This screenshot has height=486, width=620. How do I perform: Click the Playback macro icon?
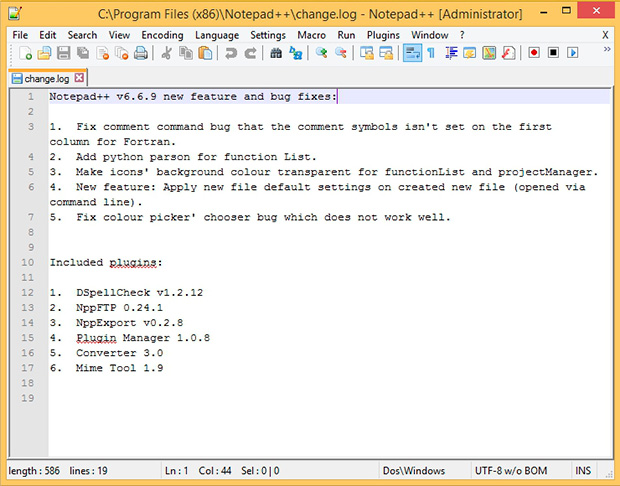[574, 53]
